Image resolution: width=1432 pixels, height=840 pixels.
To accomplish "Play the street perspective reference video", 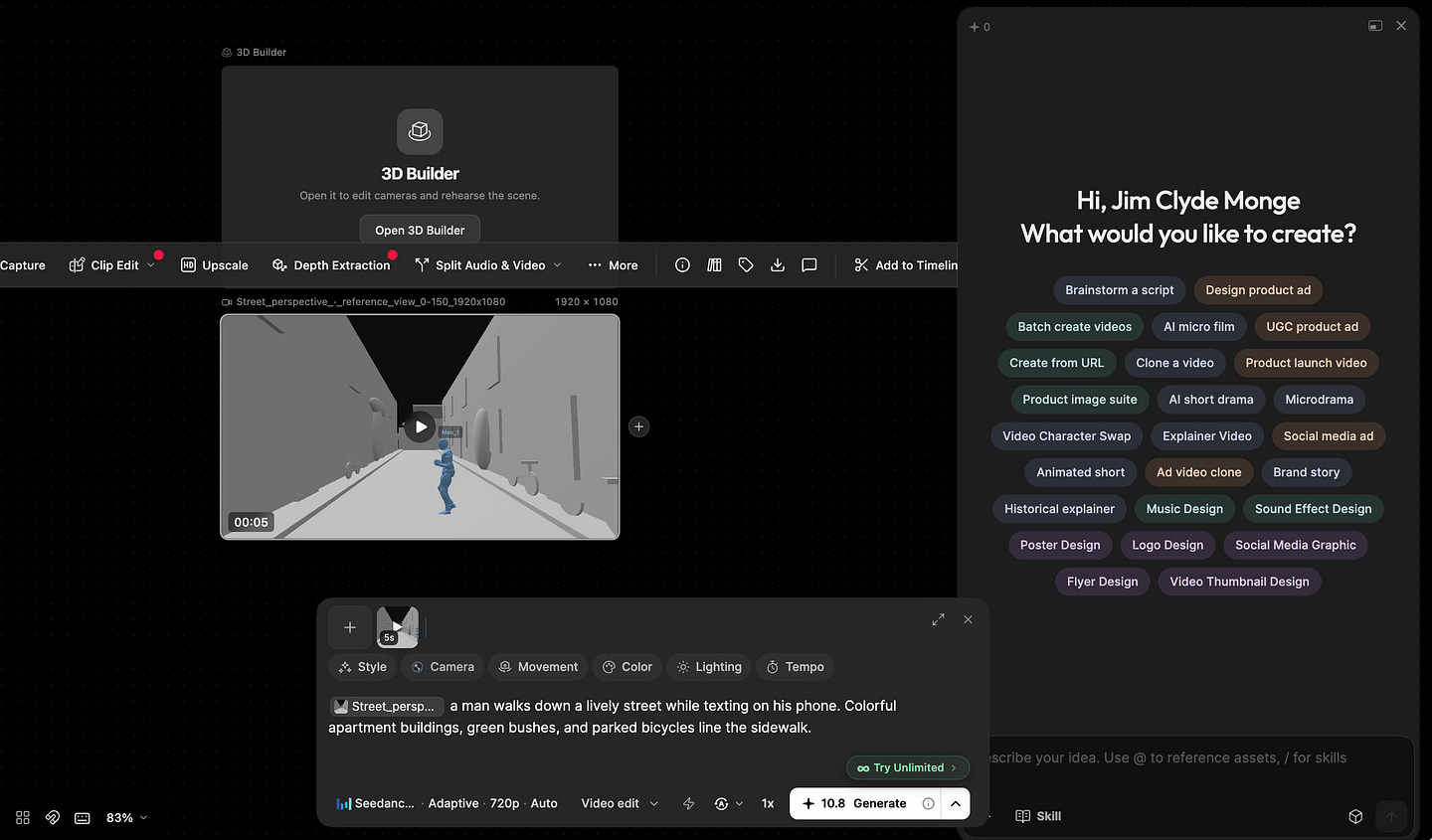I will 421,426.
